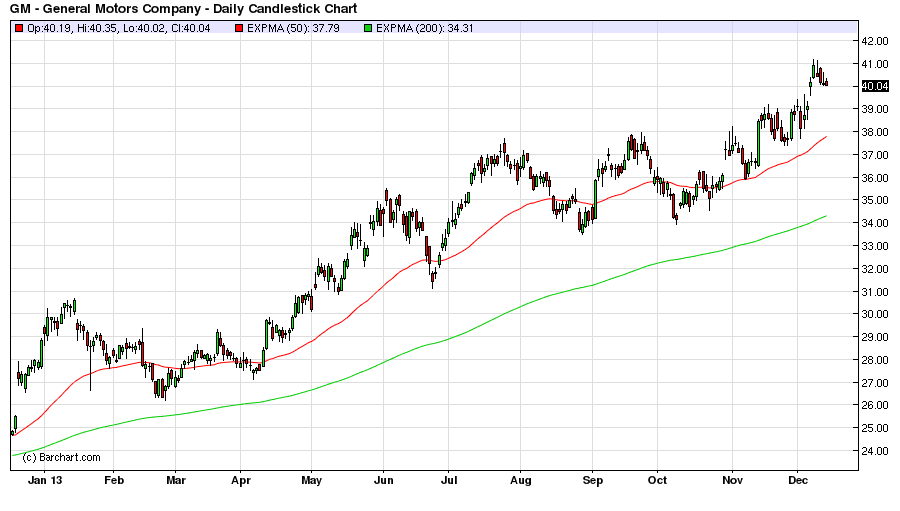Click the 24.00 price axis label
The image size is (900, 511).
click(x=875, y=451)
